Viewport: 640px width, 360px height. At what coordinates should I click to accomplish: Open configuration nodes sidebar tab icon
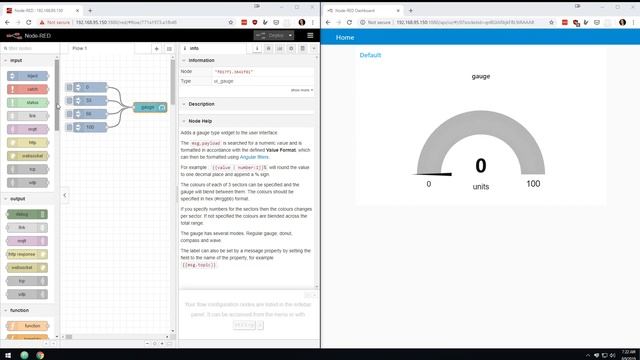[291, 49]
